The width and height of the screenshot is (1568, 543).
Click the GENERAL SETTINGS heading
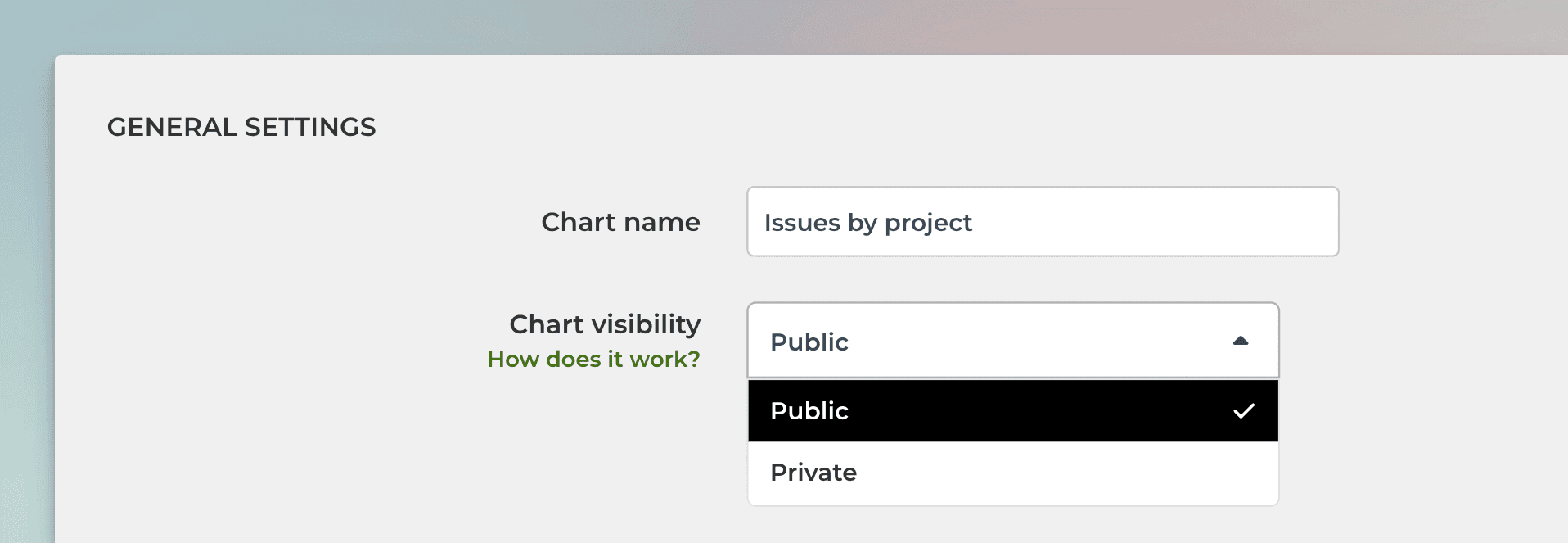click(241, 127)
